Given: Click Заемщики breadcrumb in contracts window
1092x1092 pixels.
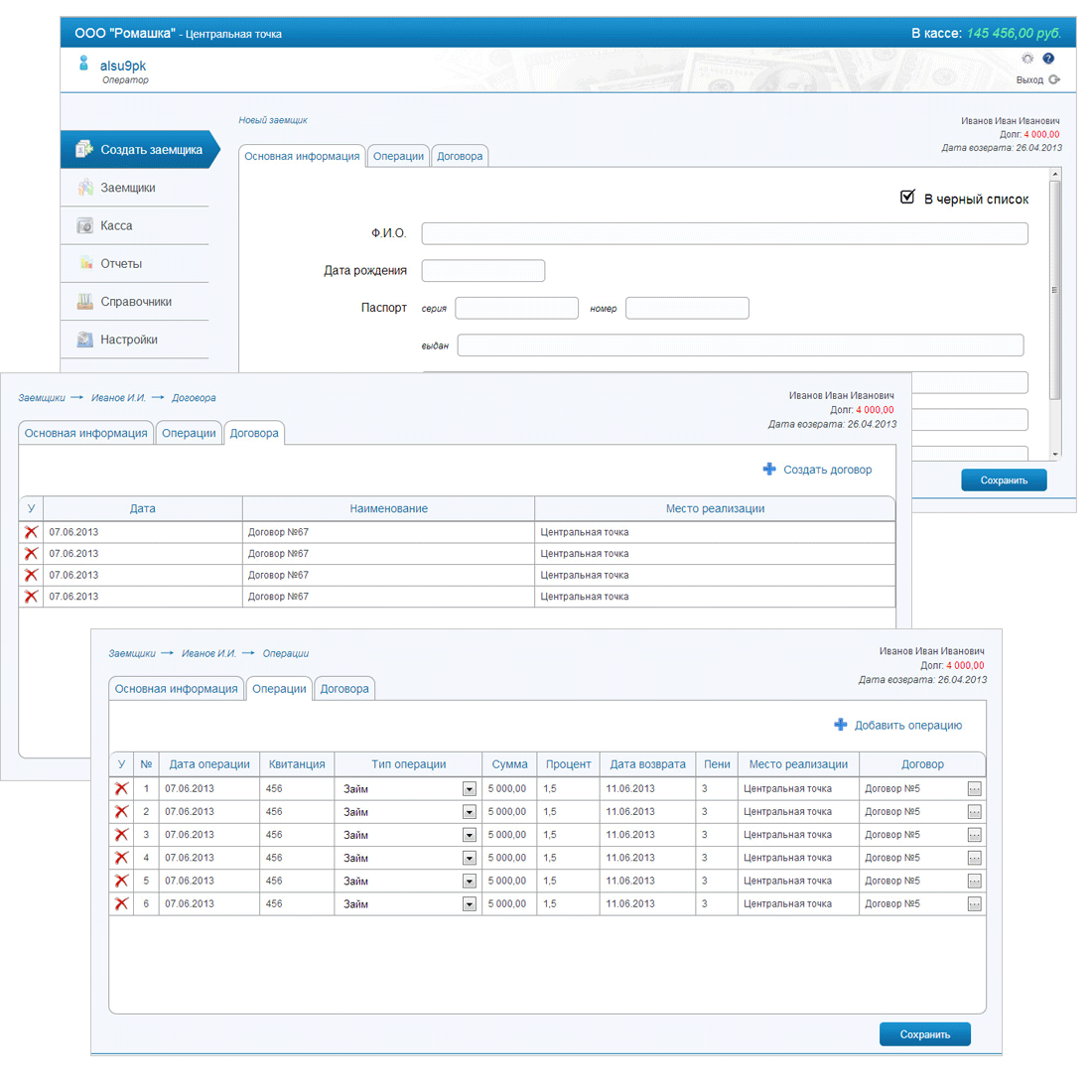Looking at the screenshot, I should click(42, 398).
